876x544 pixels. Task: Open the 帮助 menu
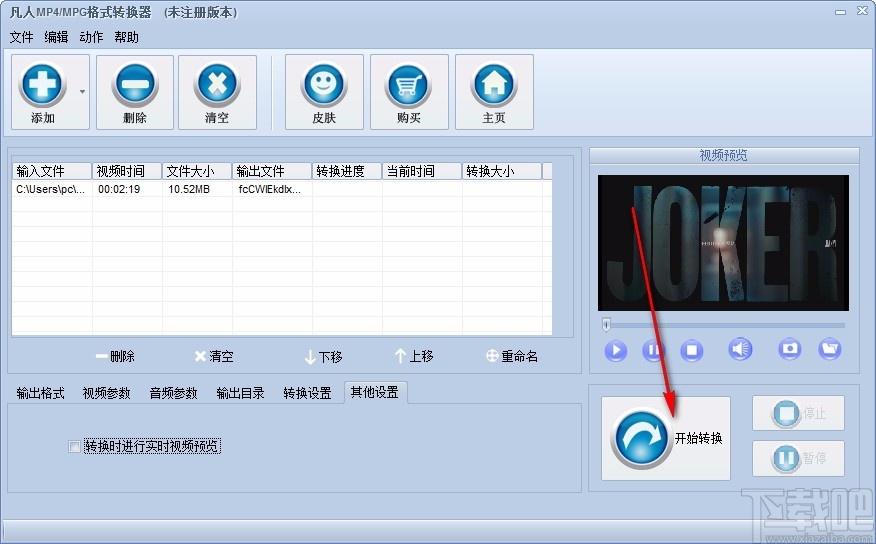(x=126, y=37)
